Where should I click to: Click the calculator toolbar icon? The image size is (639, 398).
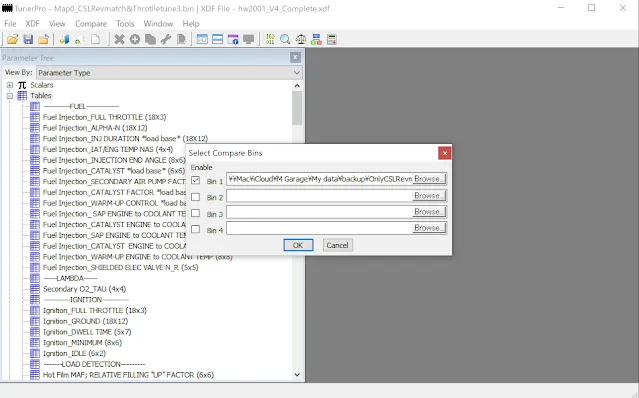tap(332, 39)
